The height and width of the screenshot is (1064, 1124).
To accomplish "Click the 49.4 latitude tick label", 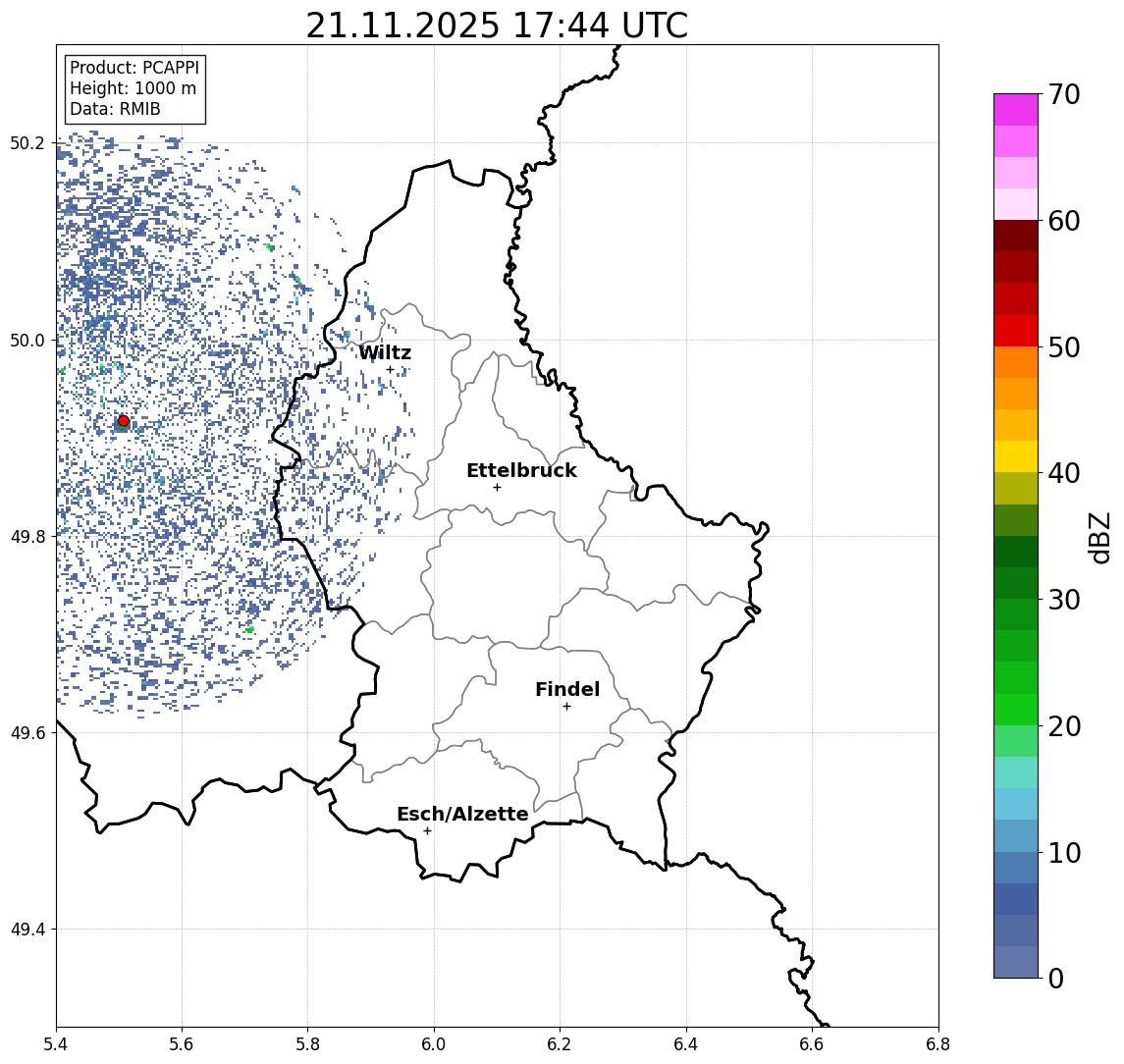I will tap(27, 930).
